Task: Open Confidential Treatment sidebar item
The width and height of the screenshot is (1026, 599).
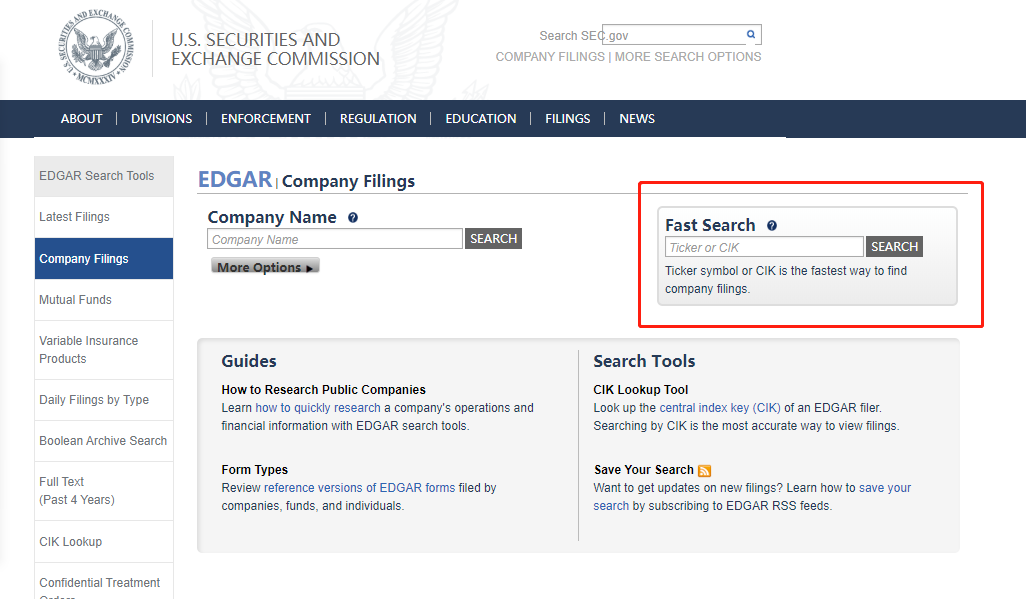Action: [x=104, y=581]
